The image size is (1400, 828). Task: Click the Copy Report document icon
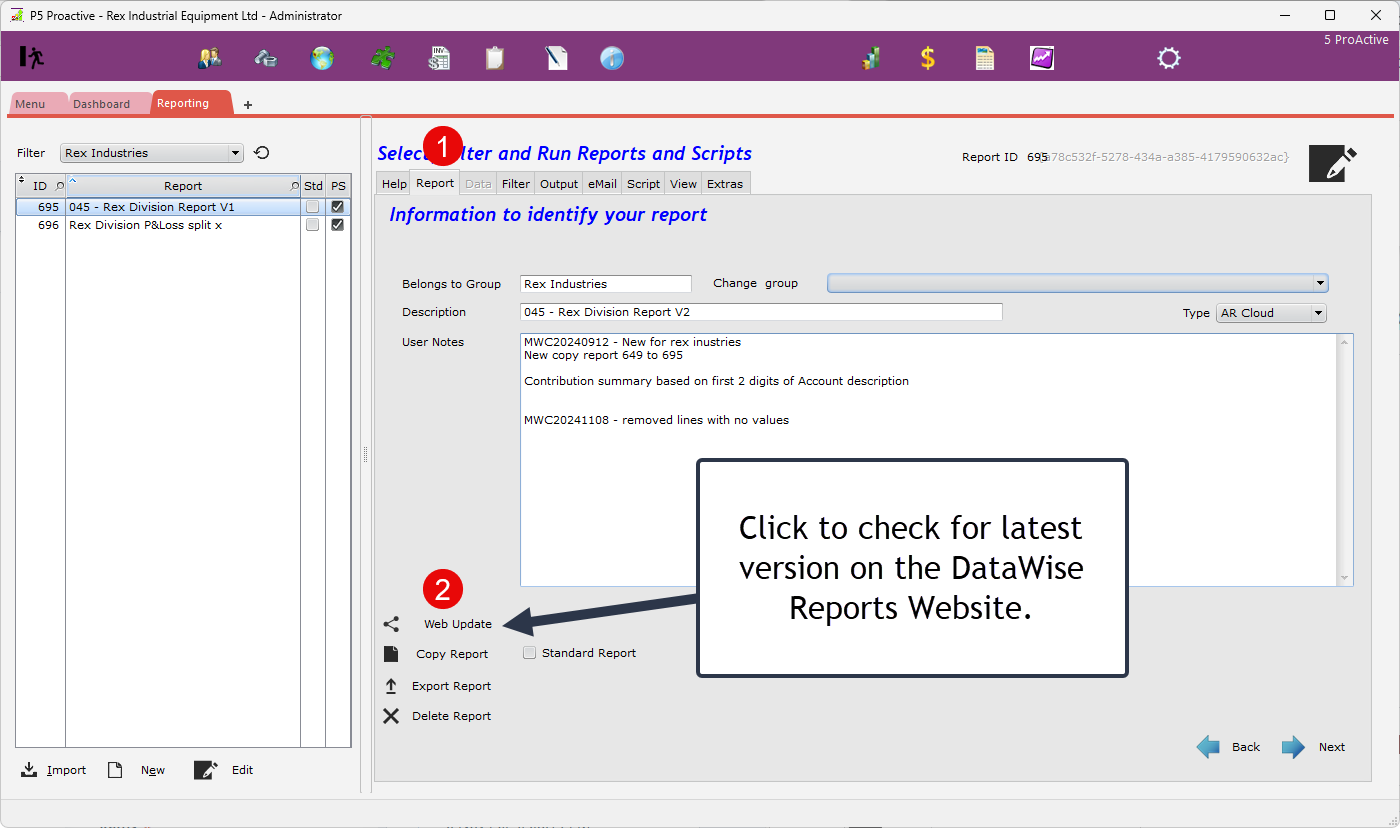point(391,654)
